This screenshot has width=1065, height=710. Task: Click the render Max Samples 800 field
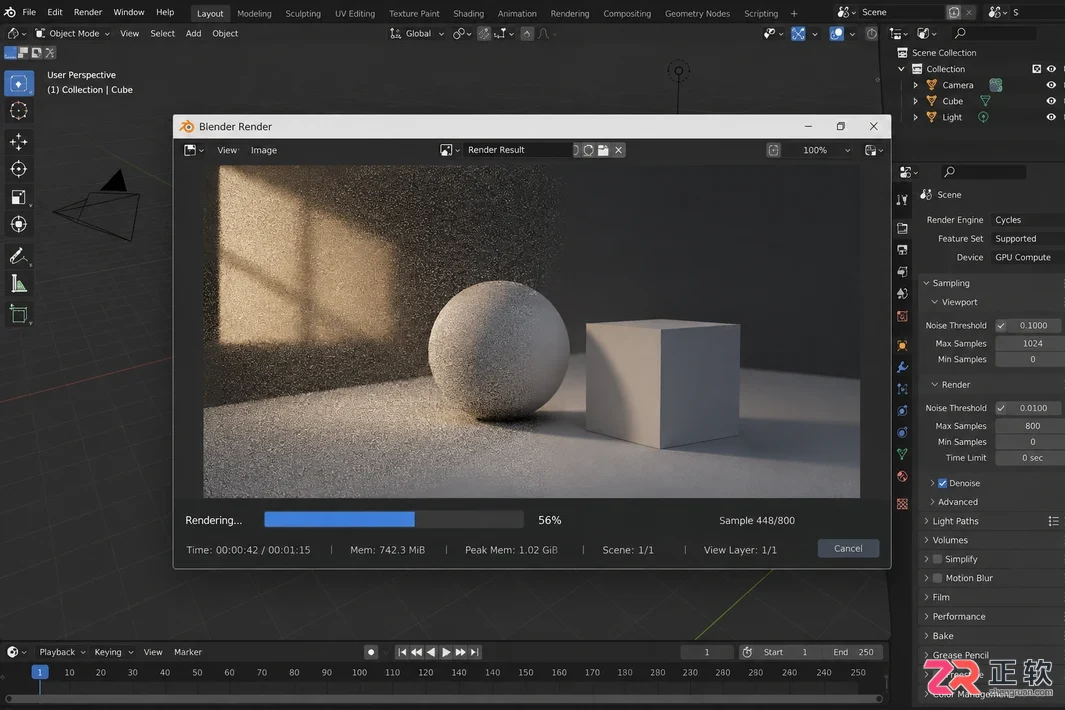1030,426
